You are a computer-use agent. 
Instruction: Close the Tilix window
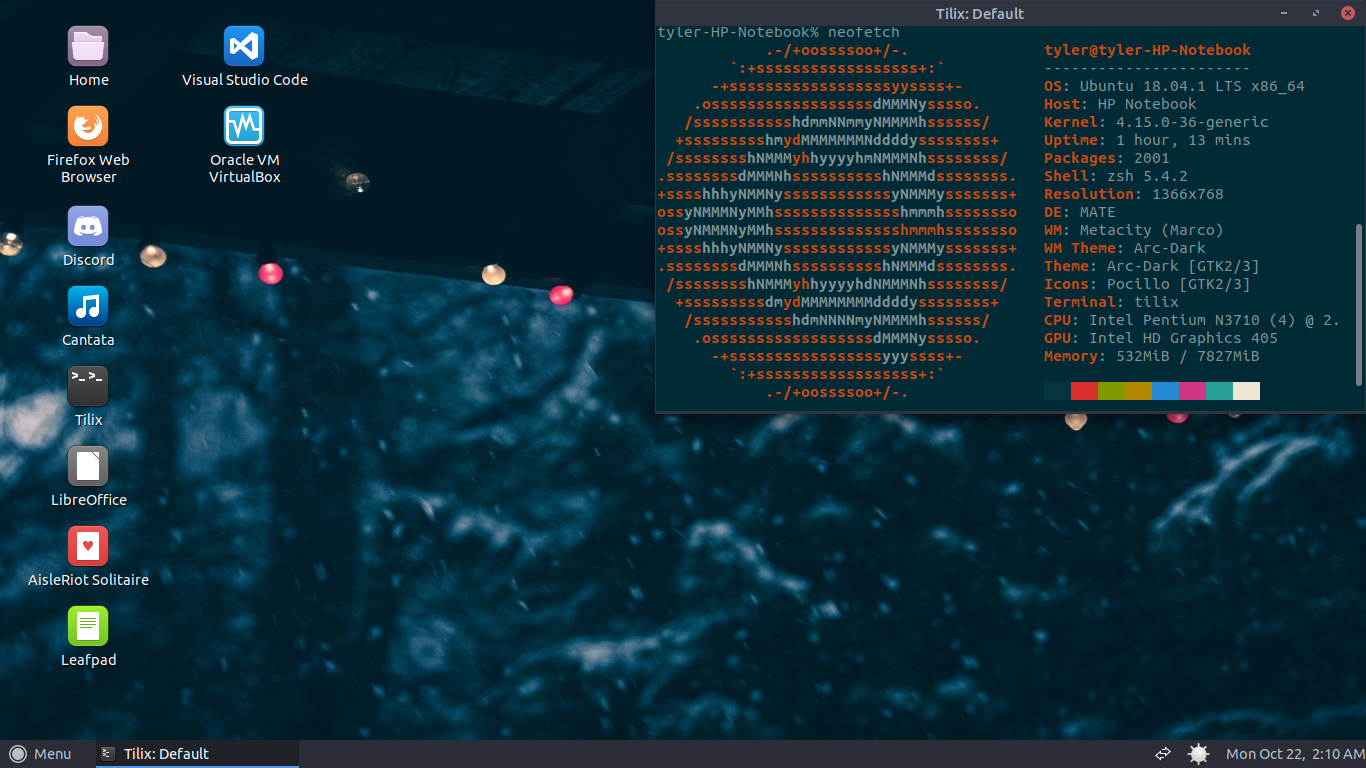coord(1346,13)
